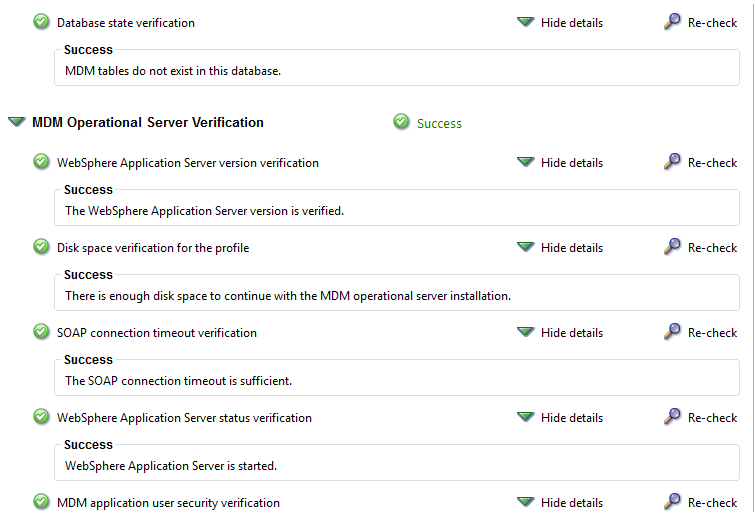Click the WebSphere Application Server is started message box
755x513 pixels.
(x=397, y=462)
